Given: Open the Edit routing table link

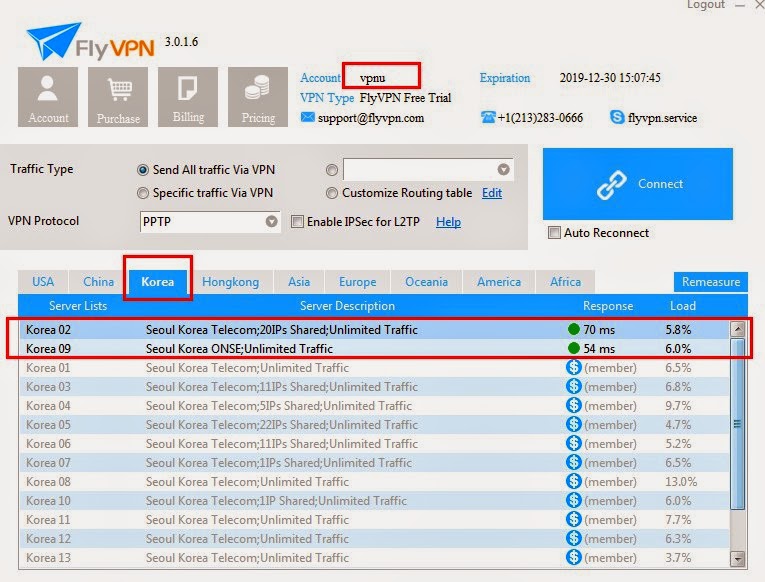Looking at the screenshot, I should click(x=492, y=193).
